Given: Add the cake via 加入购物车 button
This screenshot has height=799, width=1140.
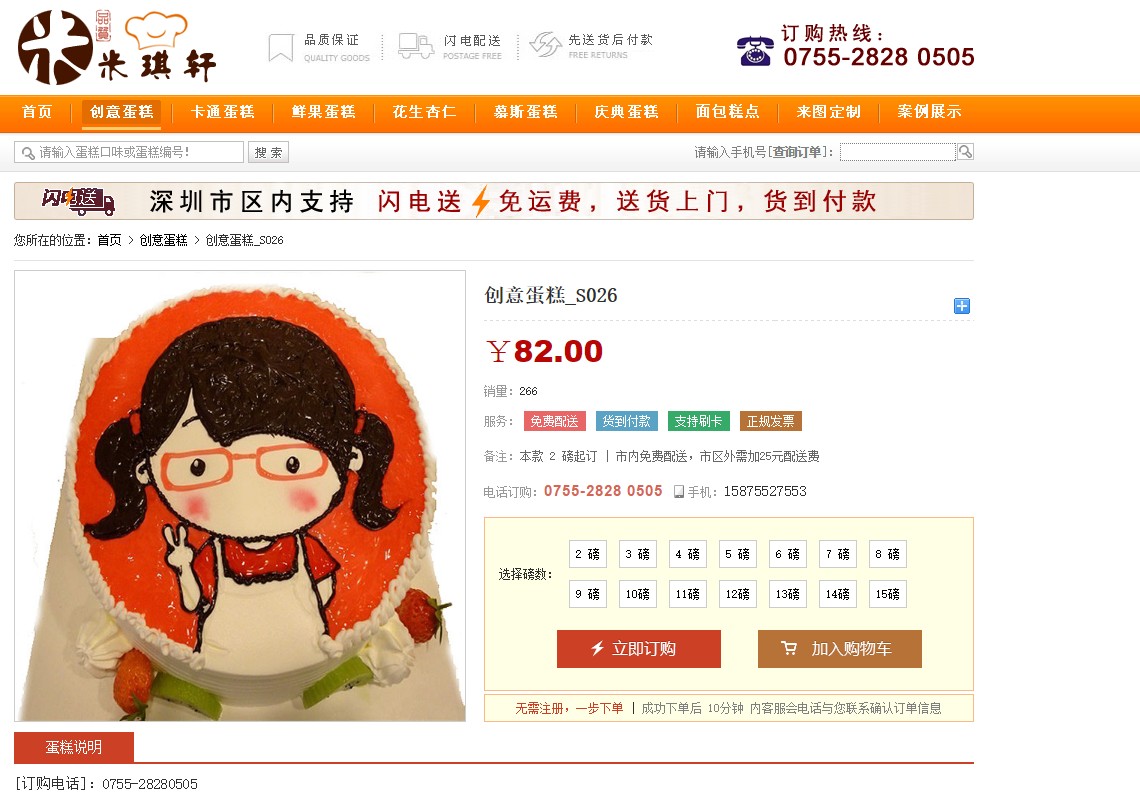Looking at the screenshot, I should pos(840,649).
